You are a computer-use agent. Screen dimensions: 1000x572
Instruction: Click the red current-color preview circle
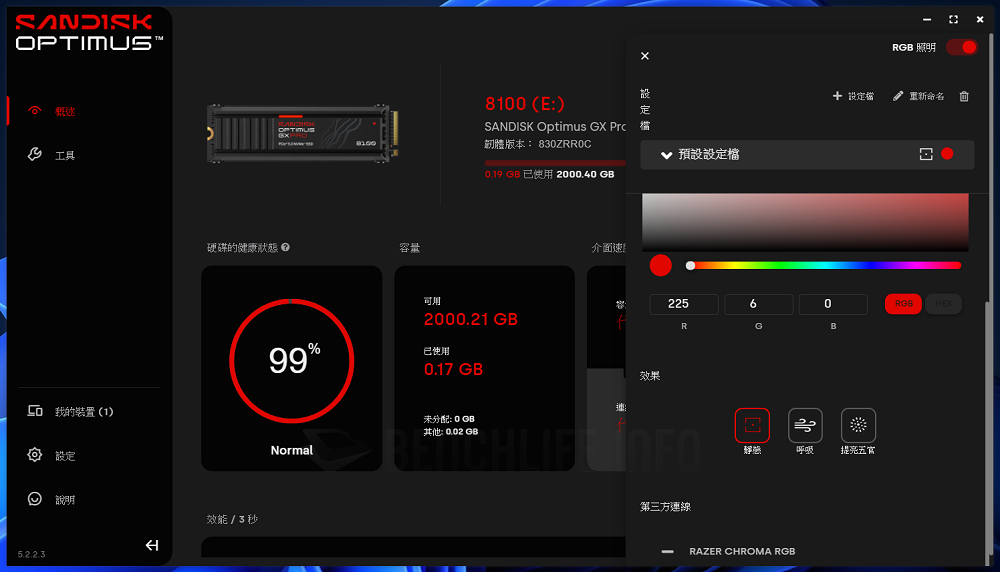(661, 265)
